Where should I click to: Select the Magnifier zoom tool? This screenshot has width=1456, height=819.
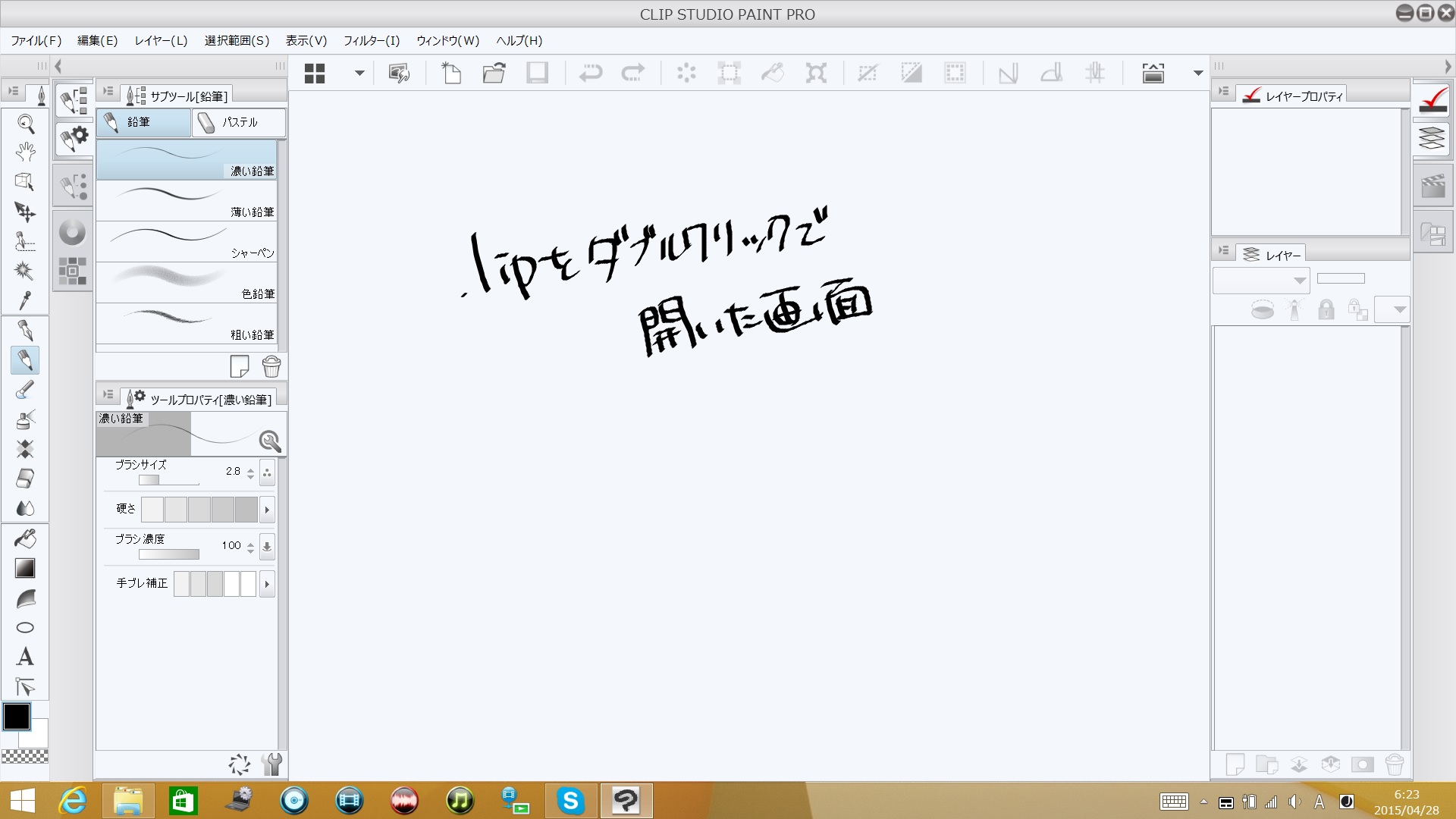(25, 124)
